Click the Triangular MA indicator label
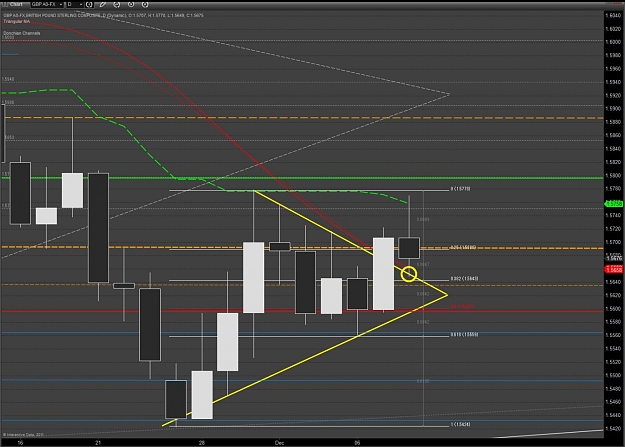Viewport: 625px width, 447px height. pos(16,22)
